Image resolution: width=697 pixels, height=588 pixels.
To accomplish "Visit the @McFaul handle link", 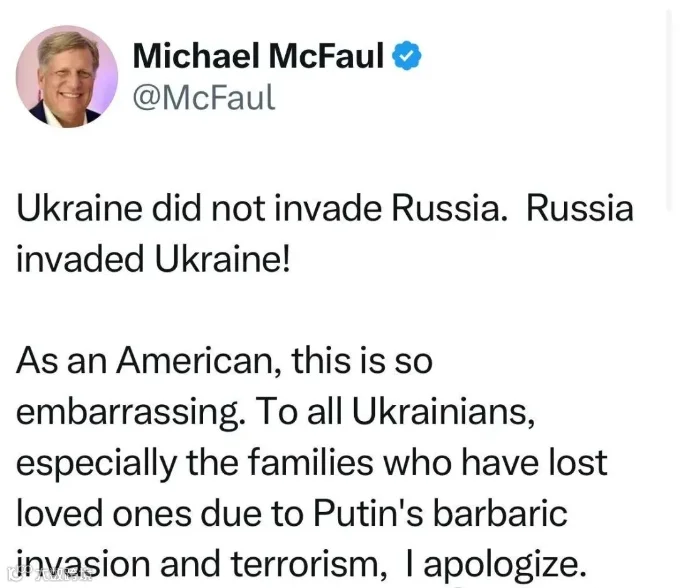I will [x=204, y=97].
